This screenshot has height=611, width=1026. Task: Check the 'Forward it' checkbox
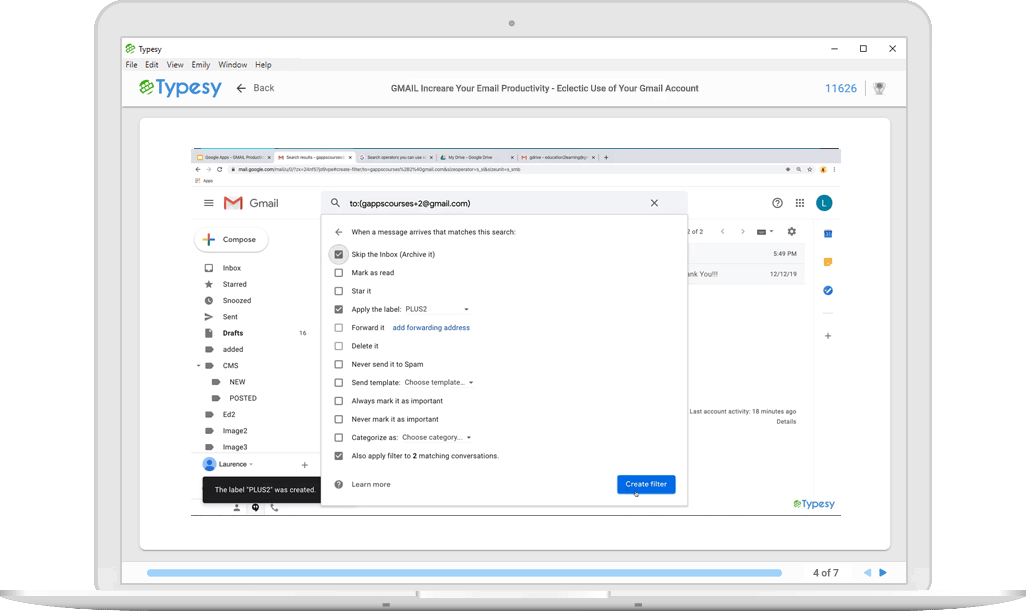[x=338, y=328]
